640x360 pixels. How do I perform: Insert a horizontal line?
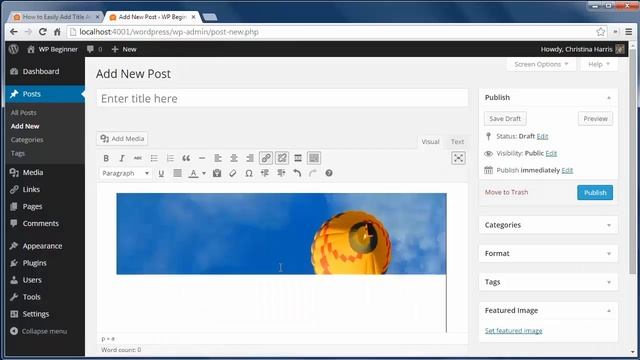tap(202, 158)
